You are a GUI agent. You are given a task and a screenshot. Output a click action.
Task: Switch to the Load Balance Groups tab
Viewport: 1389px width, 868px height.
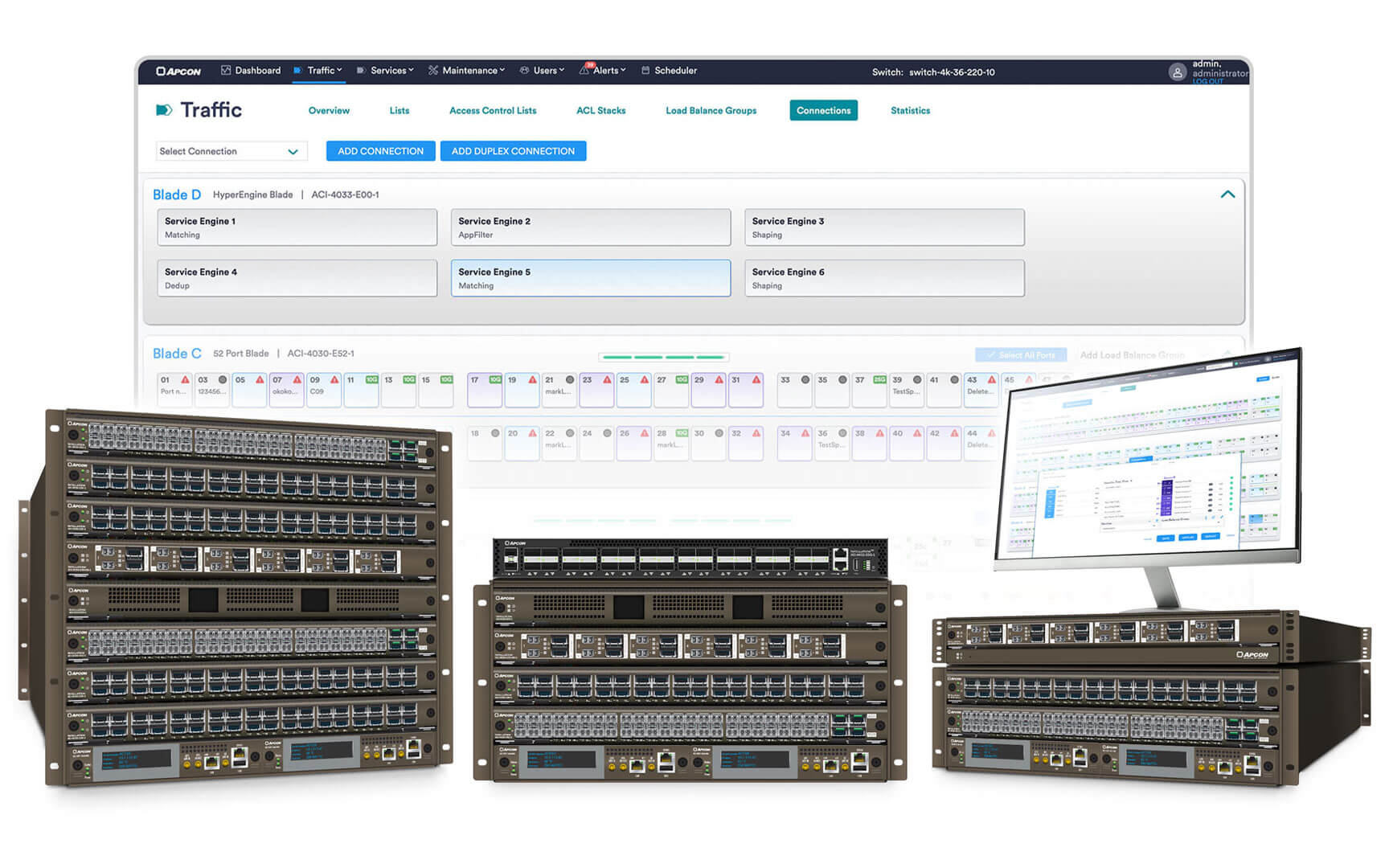point(711,110)
